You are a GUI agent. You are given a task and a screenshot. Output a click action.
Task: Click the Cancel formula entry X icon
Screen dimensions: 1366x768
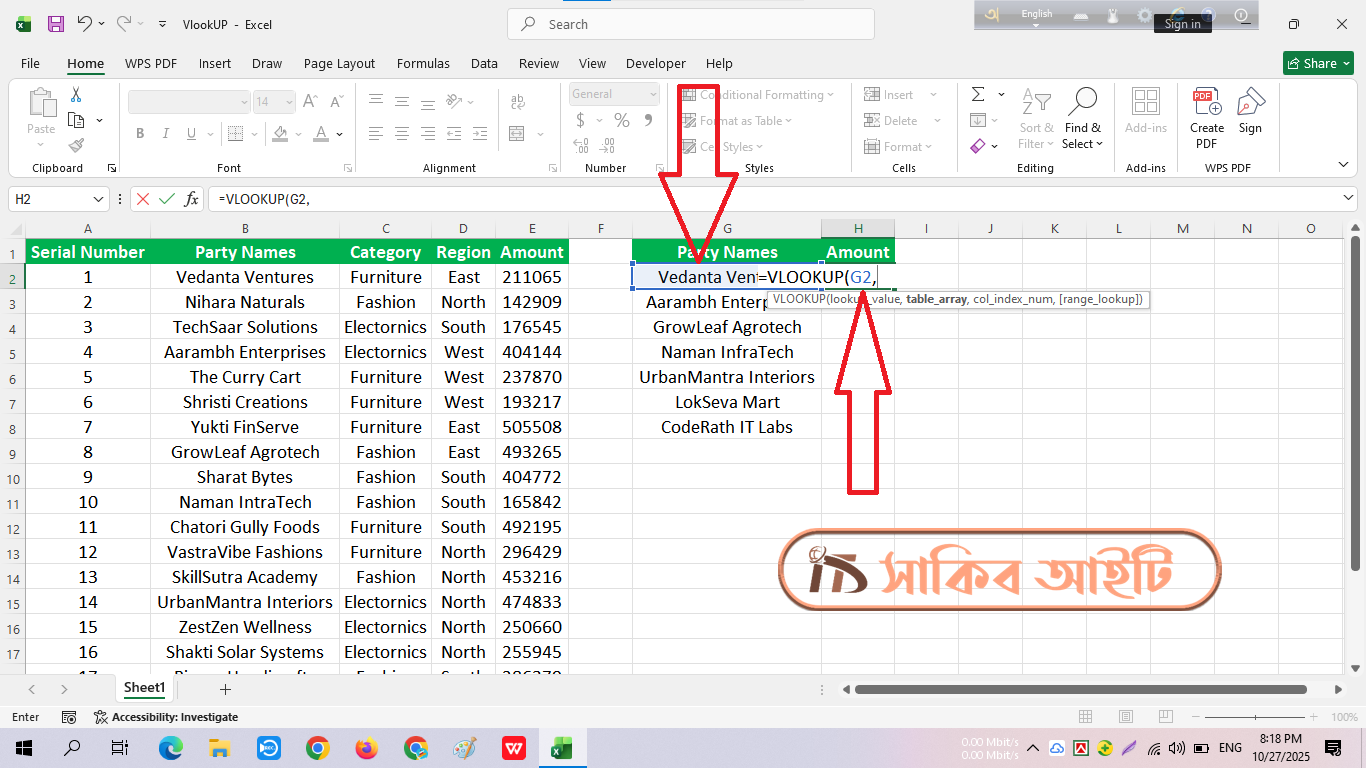pos(143,199)
